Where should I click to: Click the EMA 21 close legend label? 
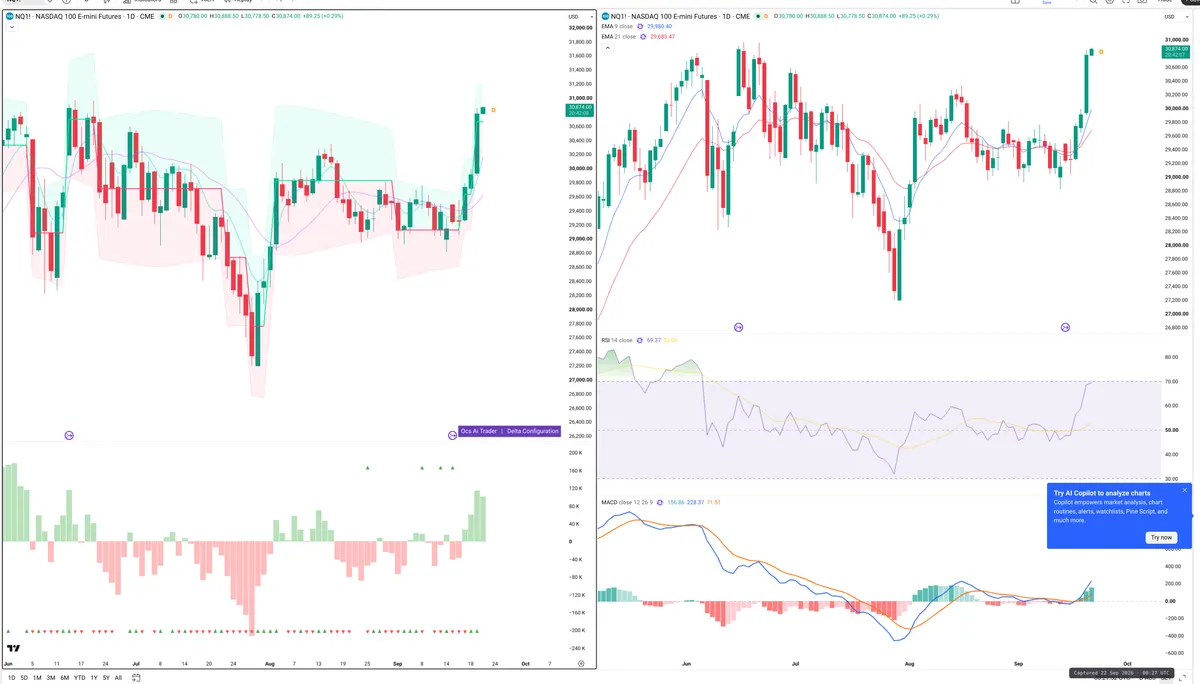click(x=618, y=37)
